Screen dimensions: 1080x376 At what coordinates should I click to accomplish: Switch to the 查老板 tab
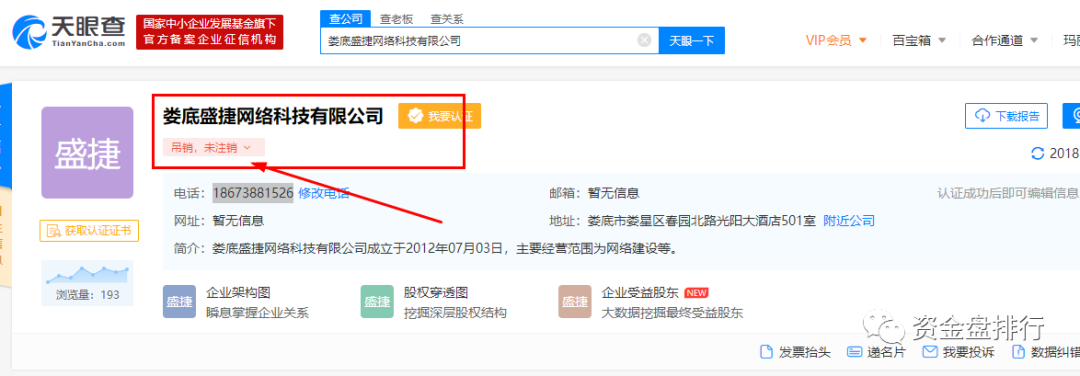click(396, 19)
